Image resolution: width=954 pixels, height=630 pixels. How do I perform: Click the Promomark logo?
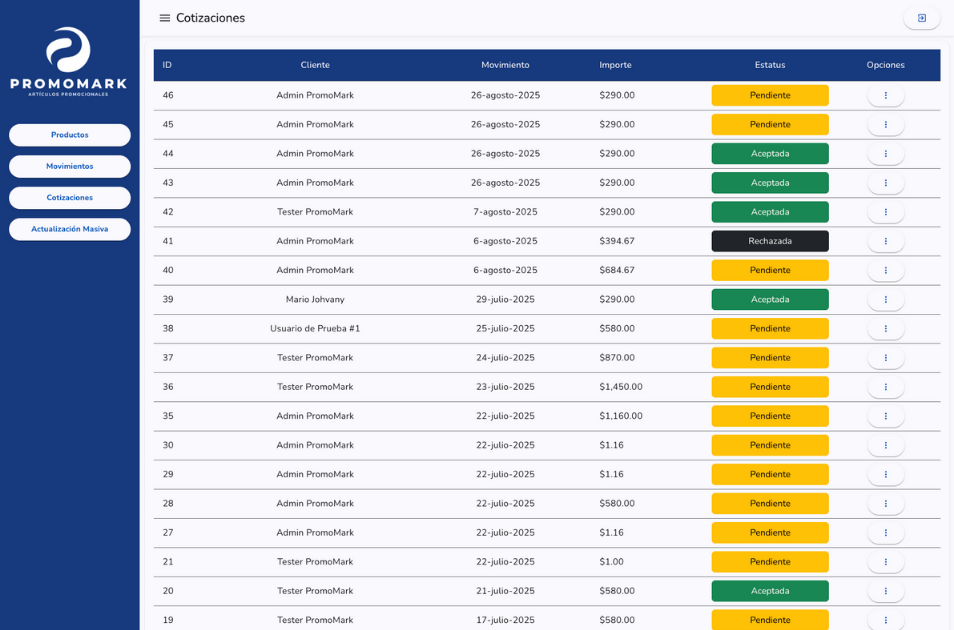(x=69, y=62)
